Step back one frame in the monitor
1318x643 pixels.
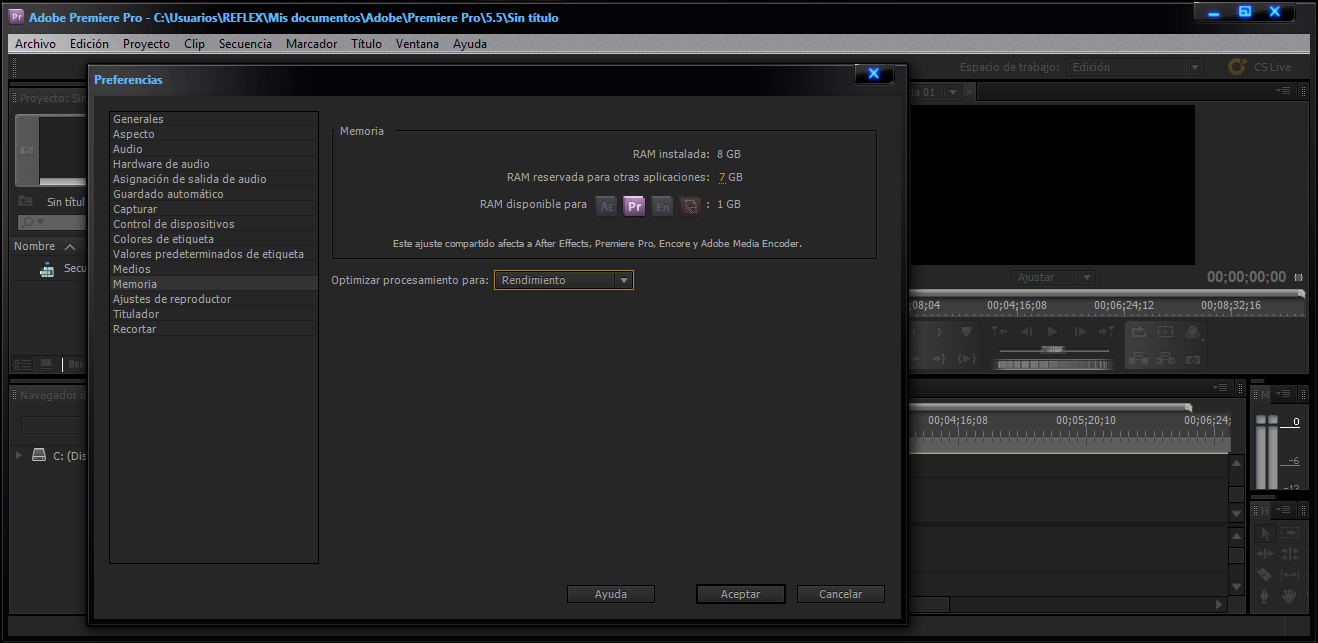pos(1026,332)
